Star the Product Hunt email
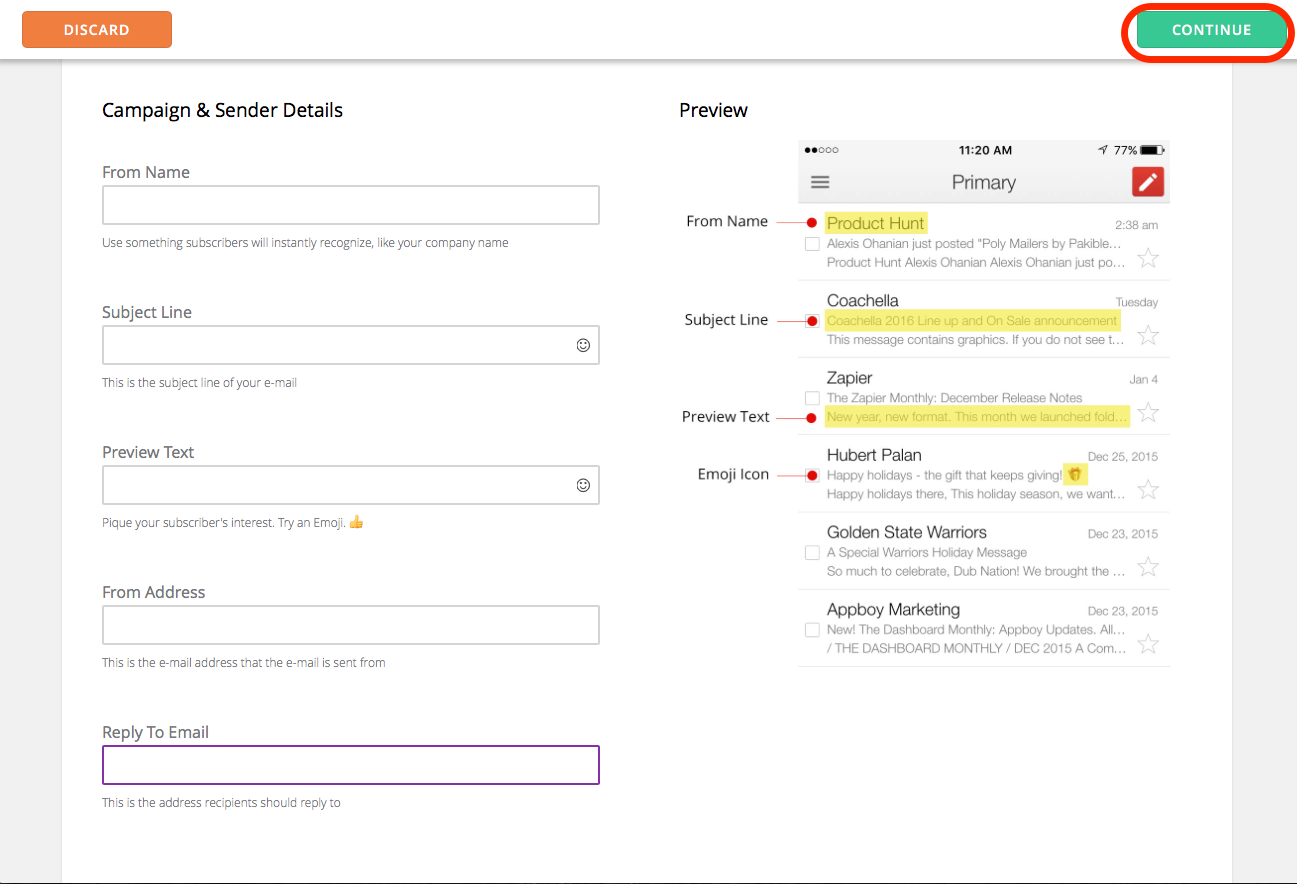Viewport: 1297px width, 884px height. [x=1149, y=259]
